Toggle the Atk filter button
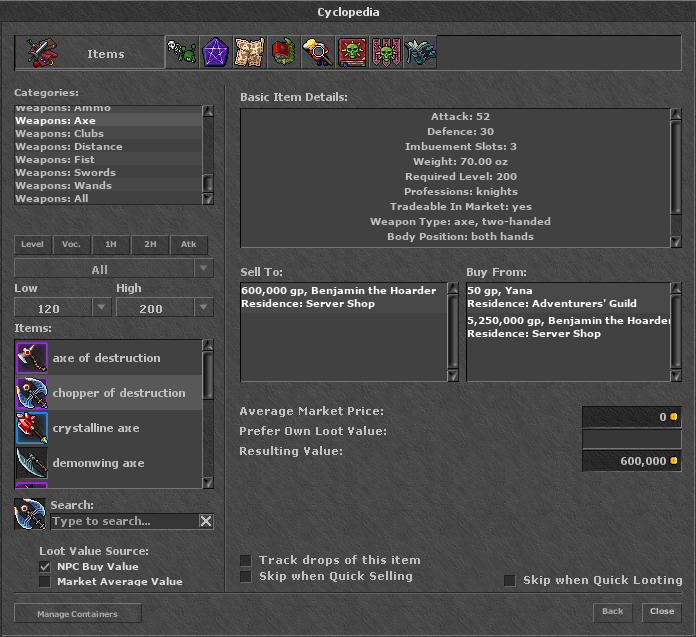The width and height of the screenshot is (696, 637). [x=189, y=244]
